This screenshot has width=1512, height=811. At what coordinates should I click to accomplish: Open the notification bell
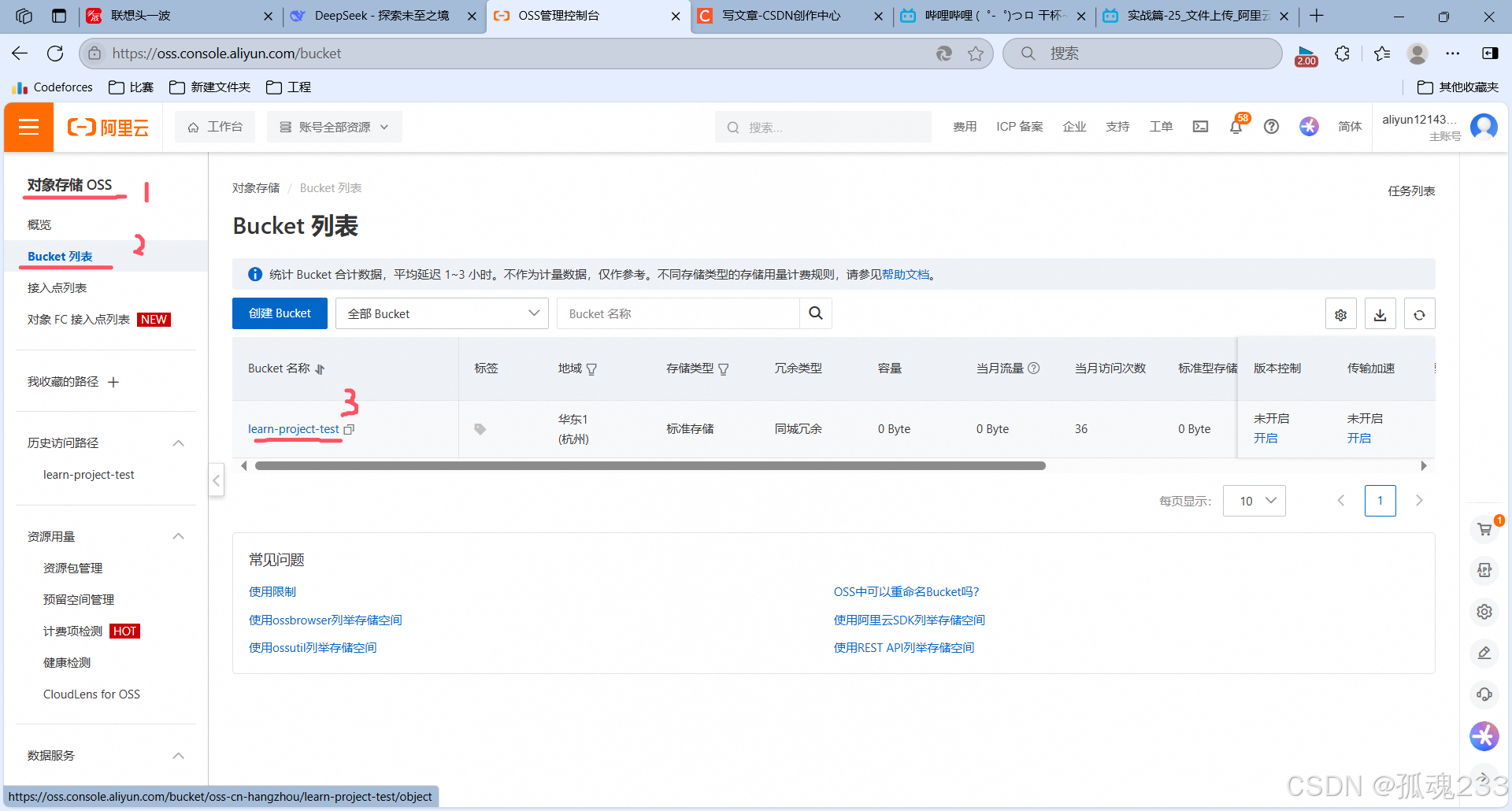pyautogui.click(x=1236, y=127)
